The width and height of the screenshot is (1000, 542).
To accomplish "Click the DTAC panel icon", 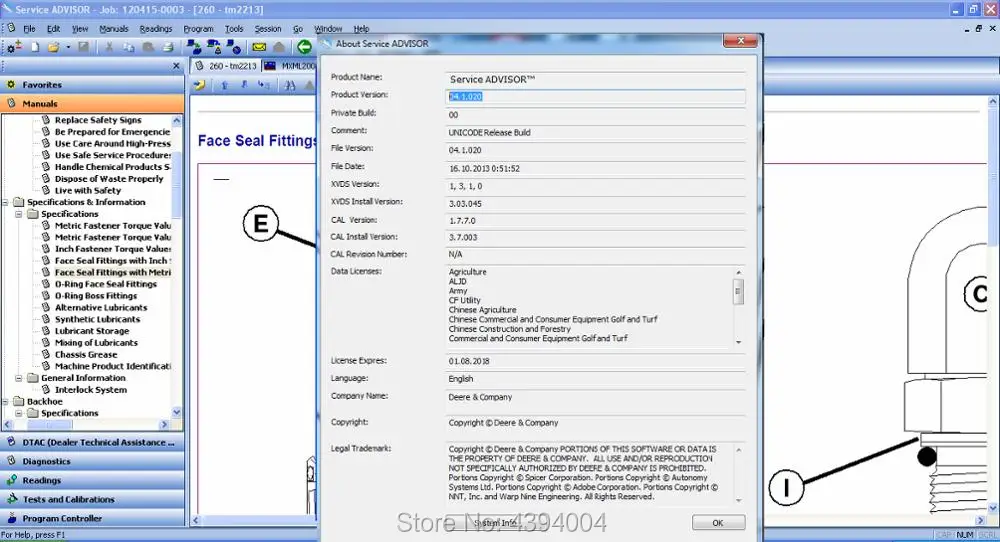I will coord(11,442).
